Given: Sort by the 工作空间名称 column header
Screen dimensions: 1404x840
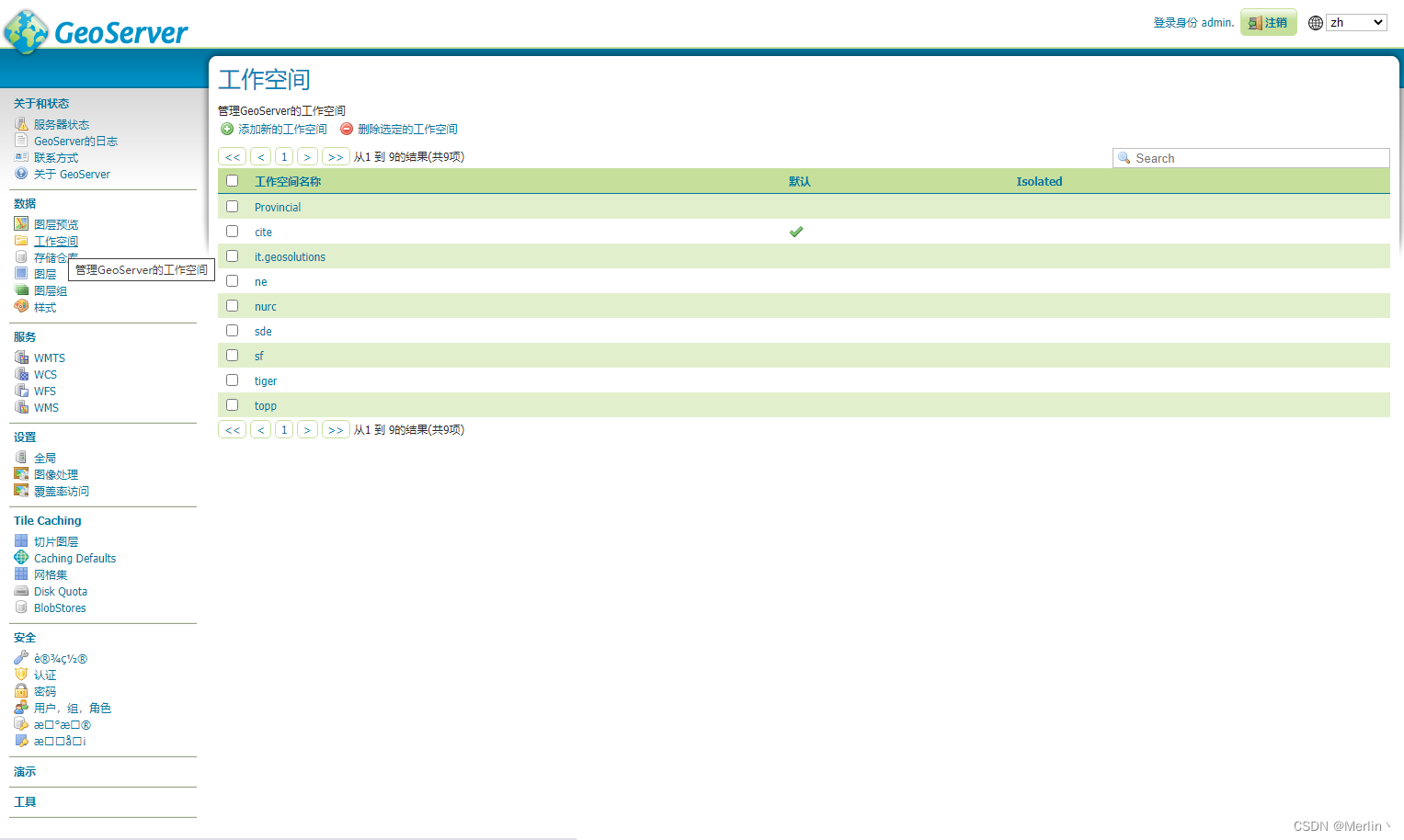Looking at the screenshot, I should pyautogui.click(x=288, y=182).
